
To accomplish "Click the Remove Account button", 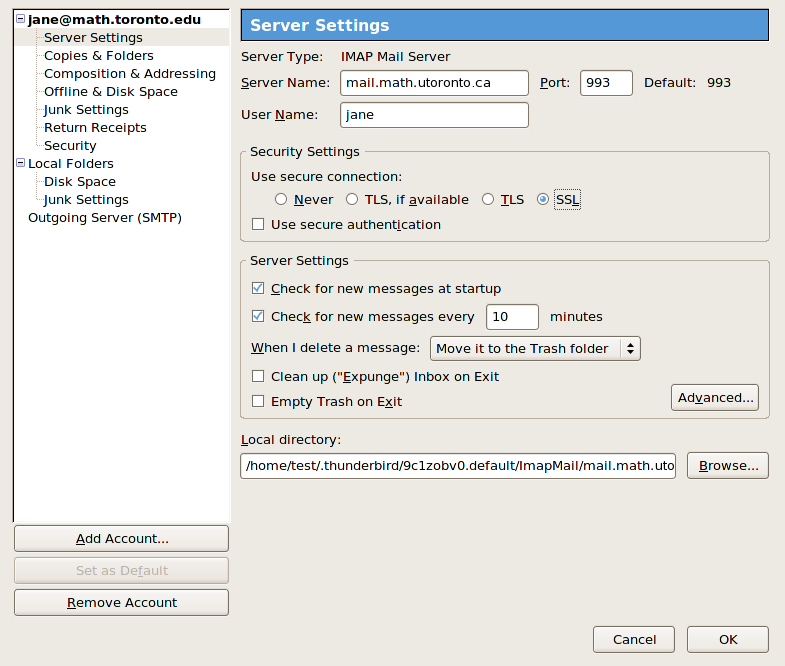I will tap(122, 602).
